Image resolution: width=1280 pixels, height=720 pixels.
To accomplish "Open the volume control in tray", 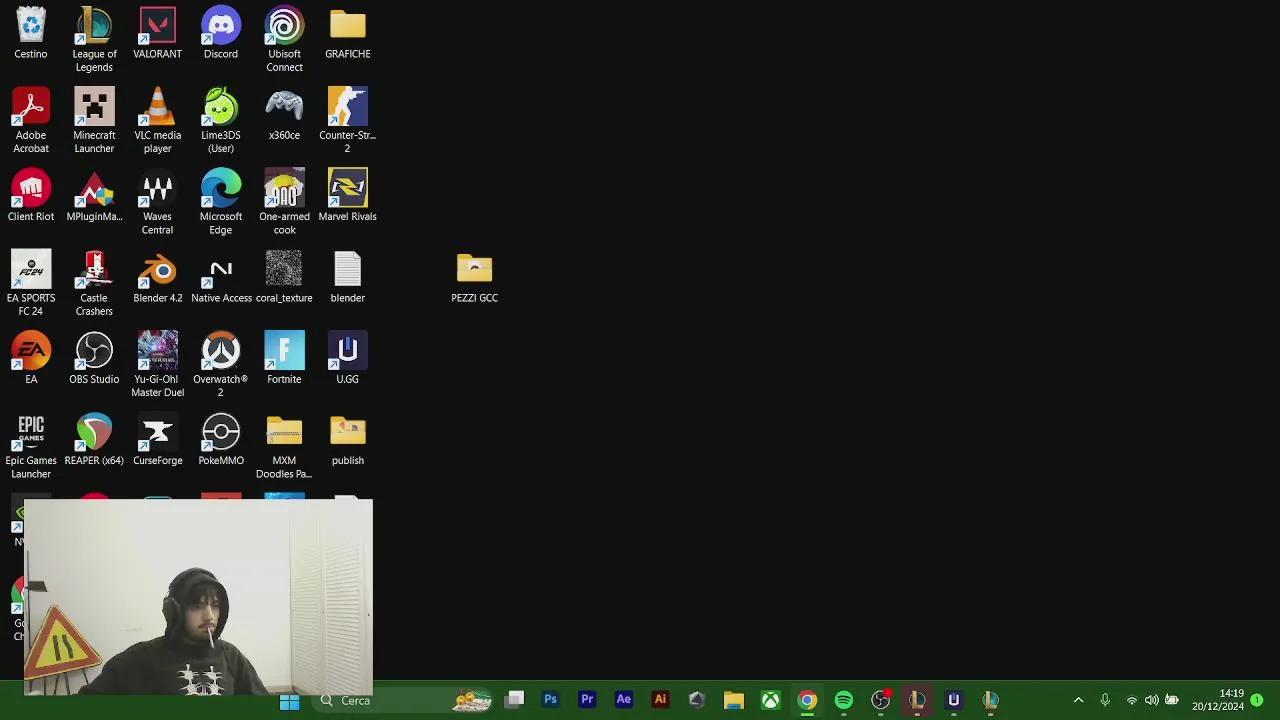I will click(1151, 700).
